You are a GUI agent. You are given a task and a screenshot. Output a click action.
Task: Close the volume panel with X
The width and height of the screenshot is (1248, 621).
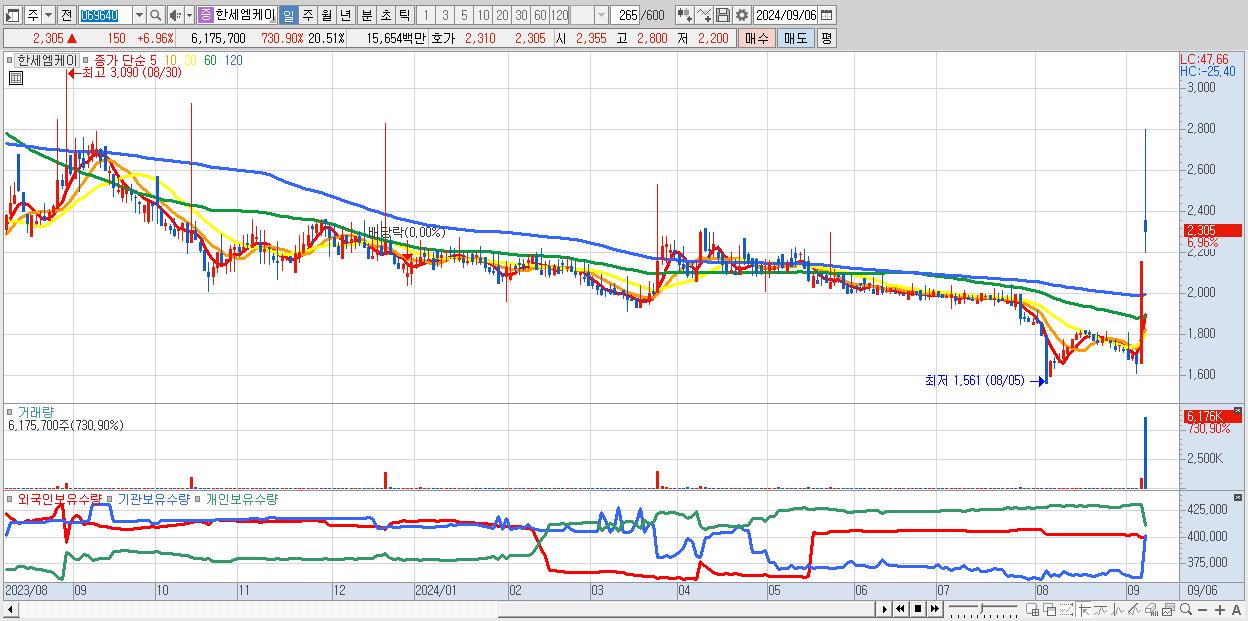(1237, 411)
